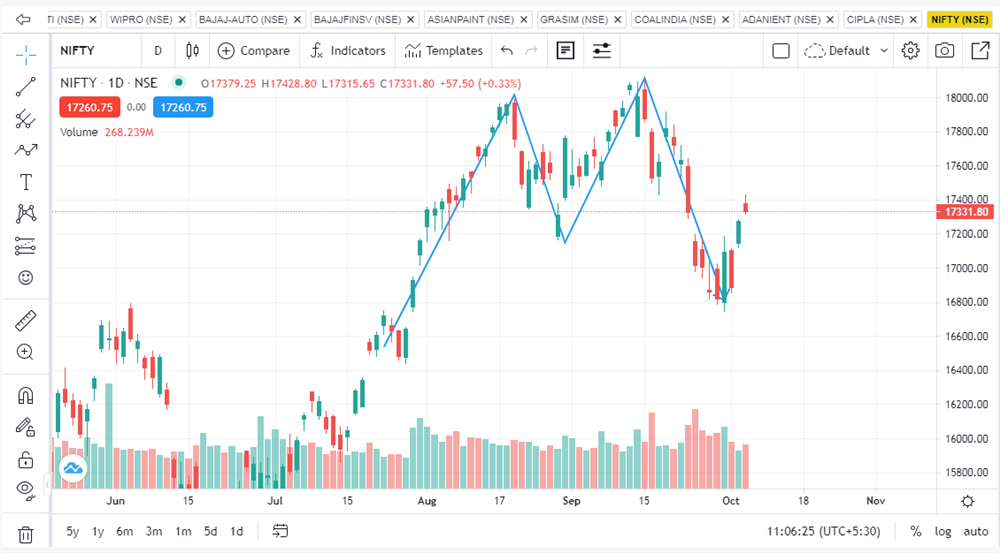Screen dimensions: 1000x553
Task: Select the active NIFTY (NSE) tab
Action: (959, 20)
